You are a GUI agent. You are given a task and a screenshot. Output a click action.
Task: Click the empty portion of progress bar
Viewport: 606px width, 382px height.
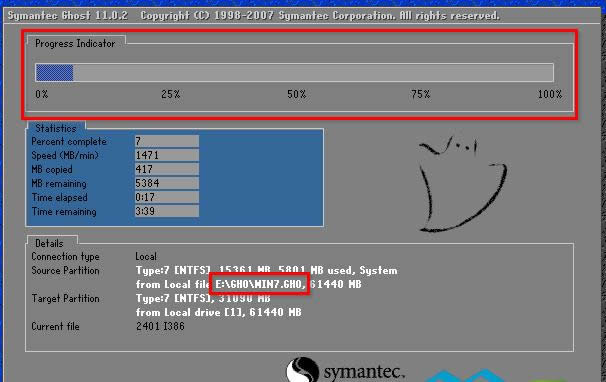coord(313,73)
